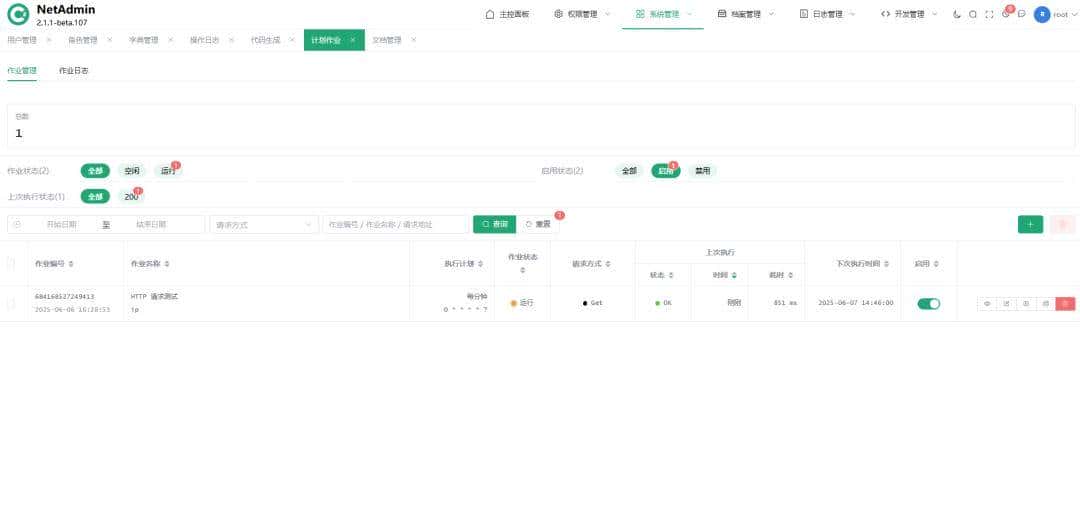Viewport: 1080px width, 514px height.
Task: Open the 权限管理 menu
Action: point(576,14)
